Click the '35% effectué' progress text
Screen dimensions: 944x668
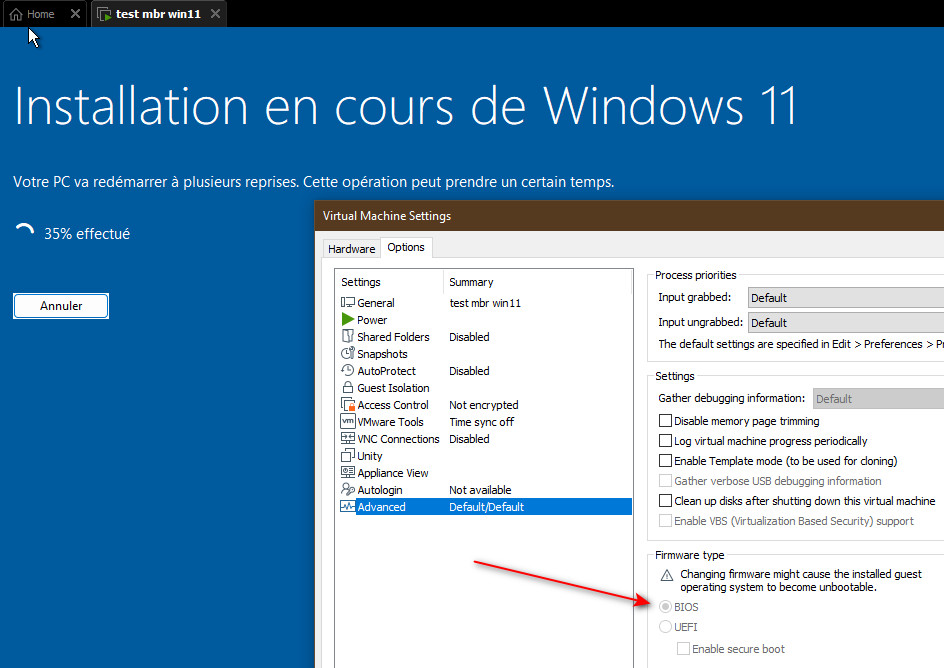click(87, 233)
